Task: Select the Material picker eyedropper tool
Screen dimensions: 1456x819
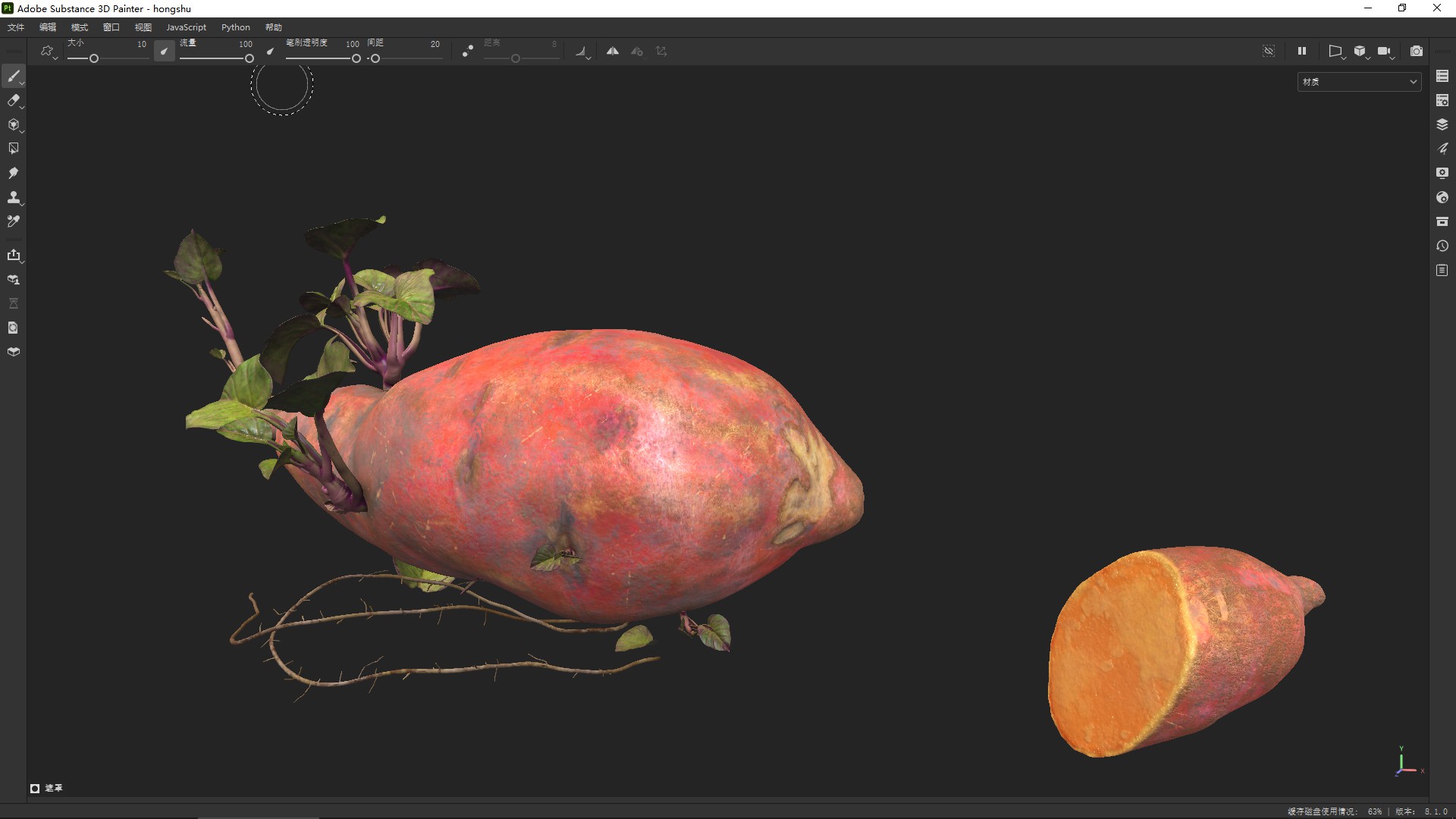Action: click(13, 221)
